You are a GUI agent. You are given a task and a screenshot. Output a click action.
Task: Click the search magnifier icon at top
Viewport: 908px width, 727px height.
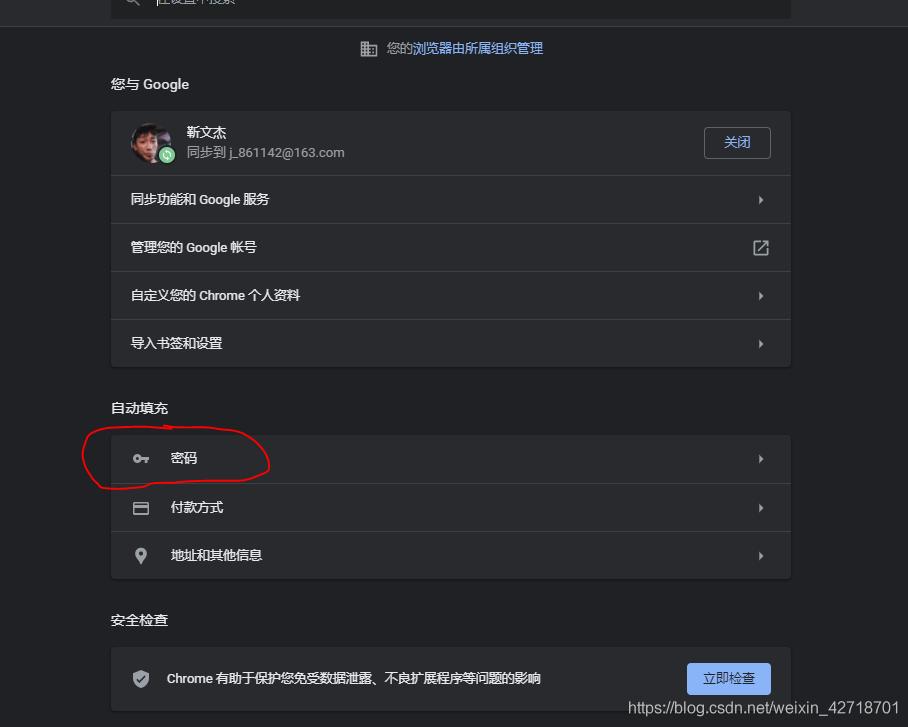point(133,2)
